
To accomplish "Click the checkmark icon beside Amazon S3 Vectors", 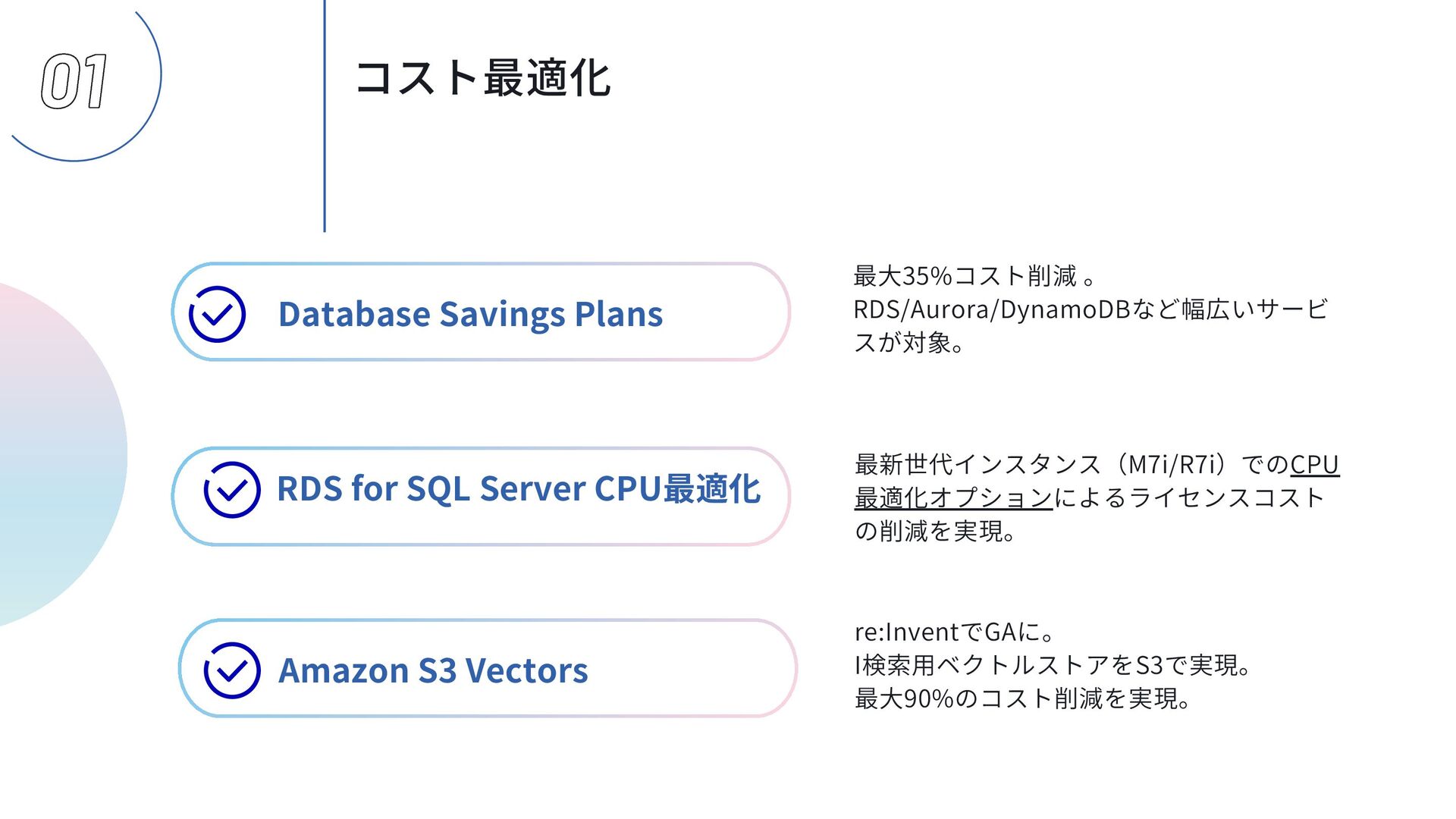I will (x=232, y=670).
